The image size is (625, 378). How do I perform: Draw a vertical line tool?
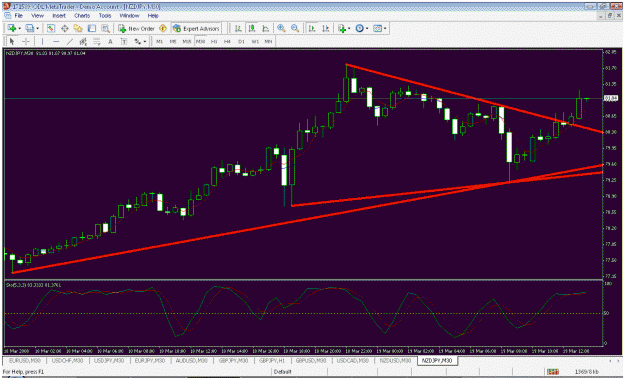click(42, 41)
